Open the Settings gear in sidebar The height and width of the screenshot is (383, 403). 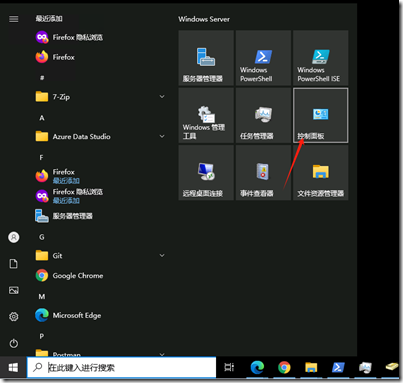pos(14,316)
